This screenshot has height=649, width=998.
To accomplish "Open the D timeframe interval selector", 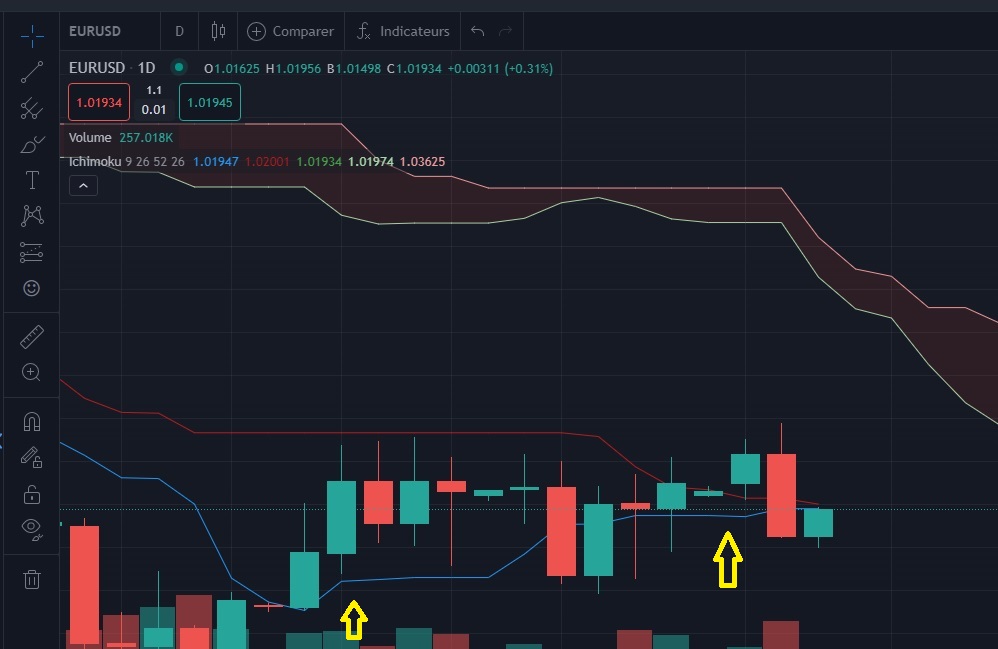I will [x=179, y=31].
